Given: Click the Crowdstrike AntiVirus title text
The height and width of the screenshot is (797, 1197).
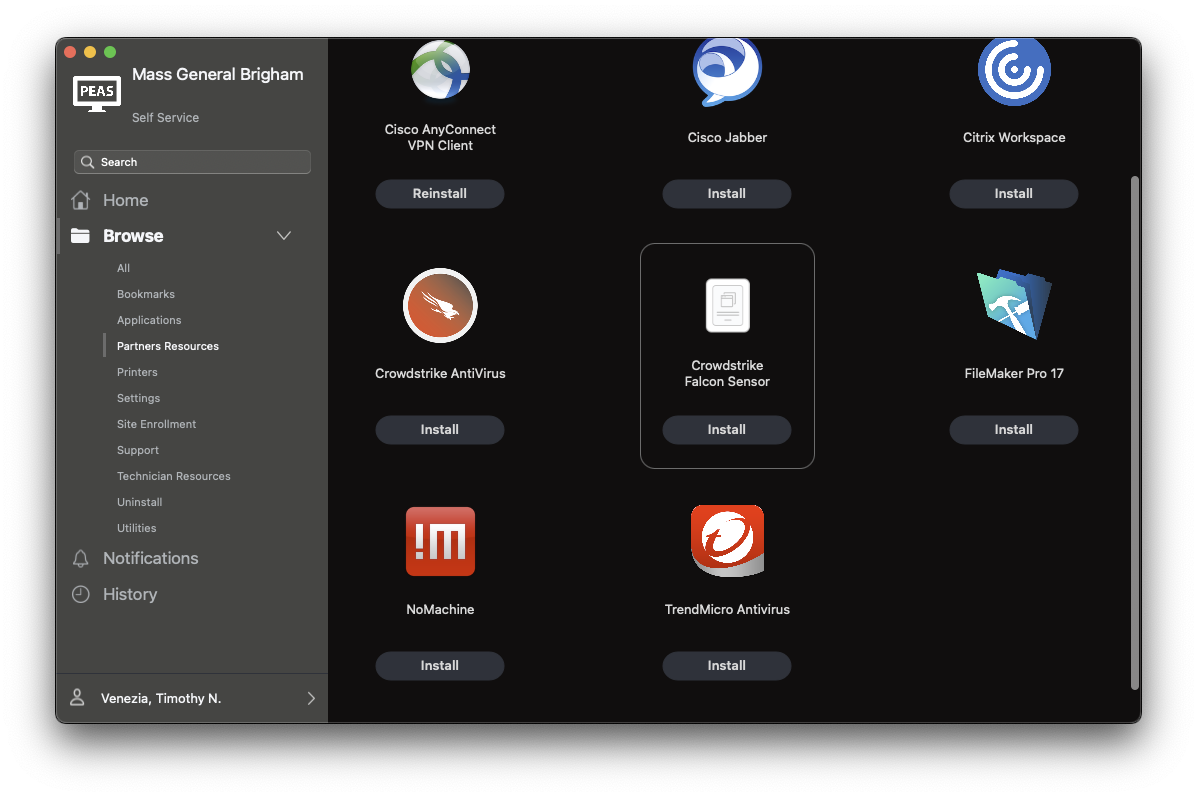Looking at the screenshot, I should pyautogui.click(x=440, y=373).
